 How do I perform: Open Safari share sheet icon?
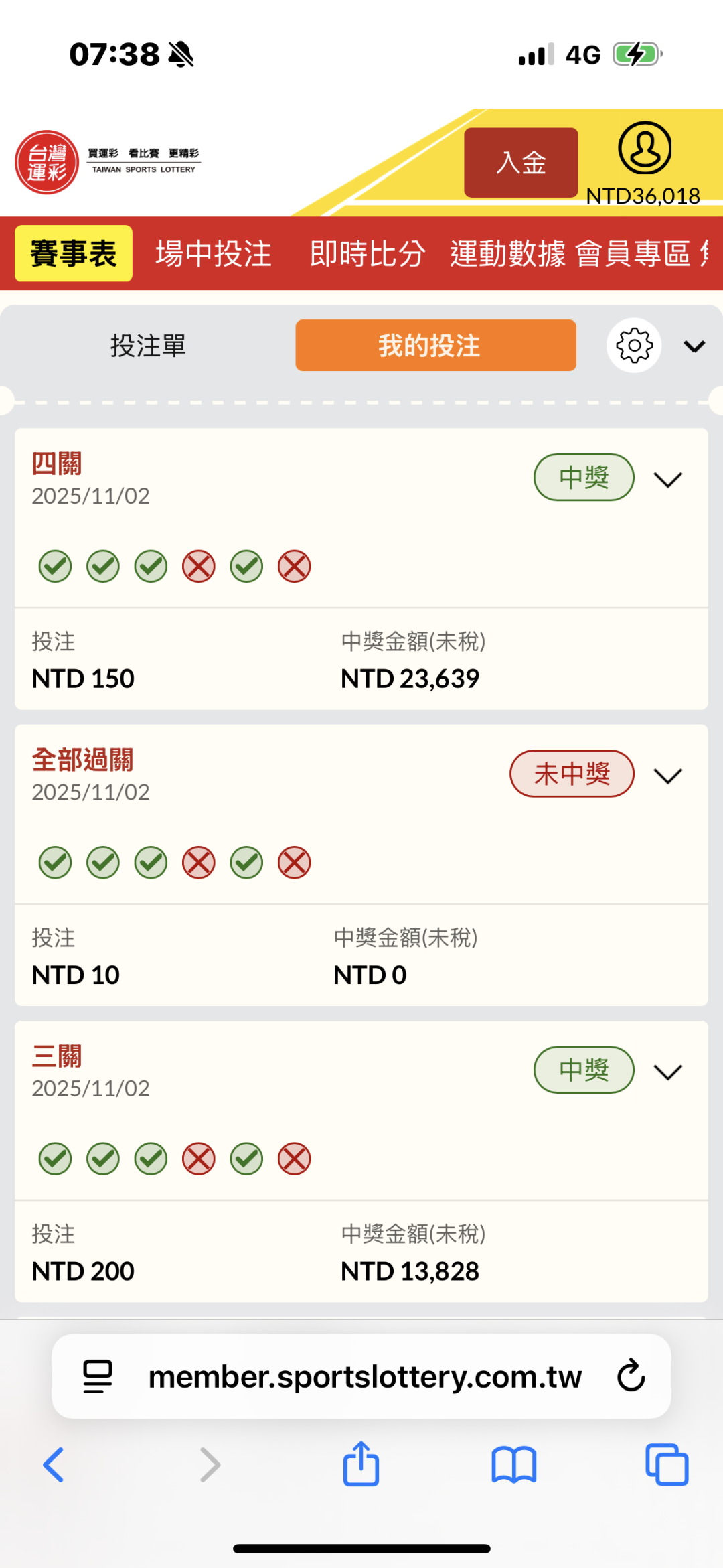pyautogui.click(x=361, y=1464)
